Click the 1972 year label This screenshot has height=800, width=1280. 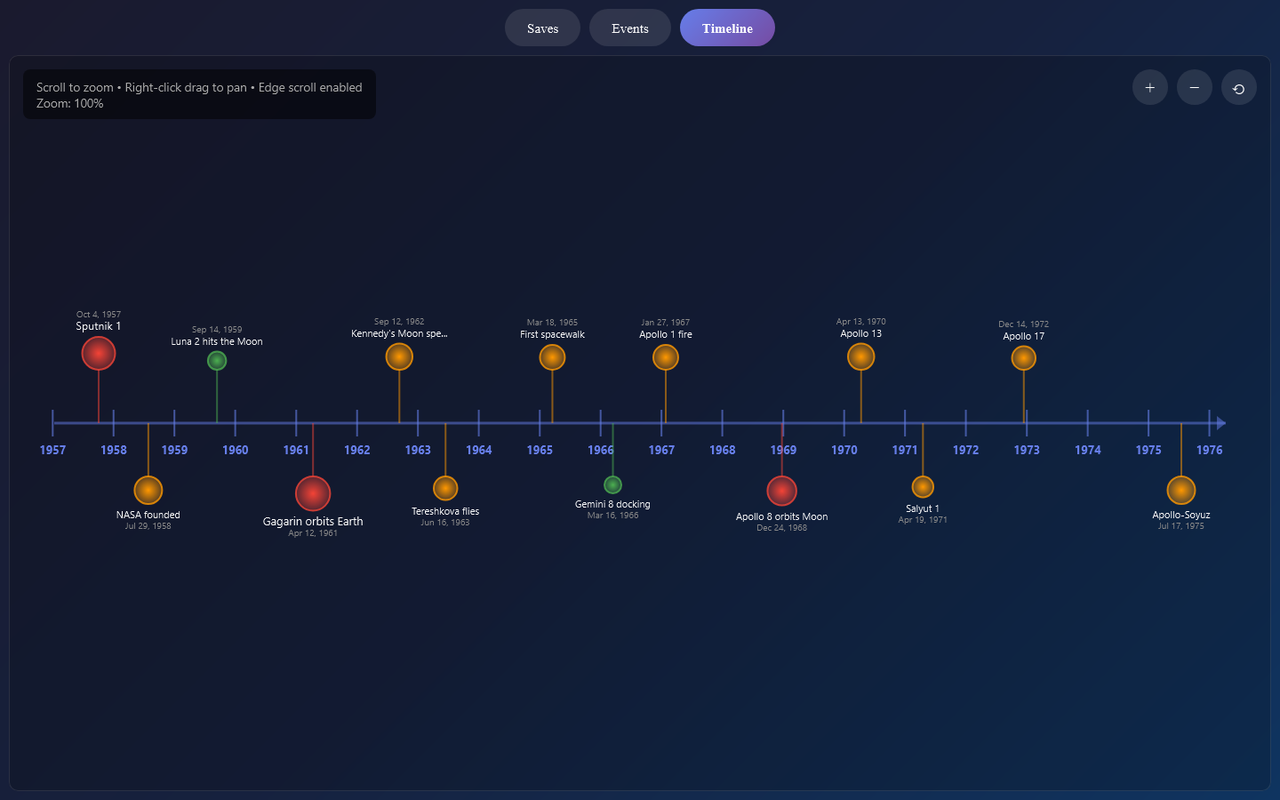tap(966, 450)
